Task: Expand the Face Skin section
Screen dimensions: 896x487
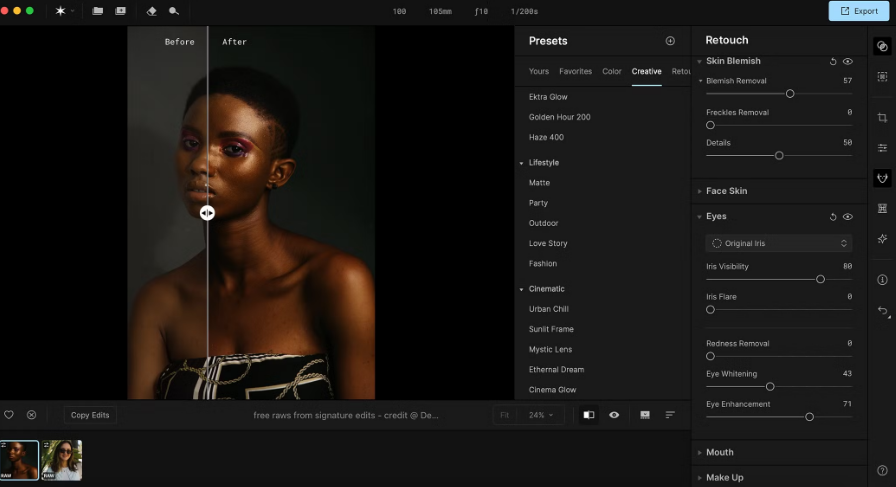Action: point(699,191)
